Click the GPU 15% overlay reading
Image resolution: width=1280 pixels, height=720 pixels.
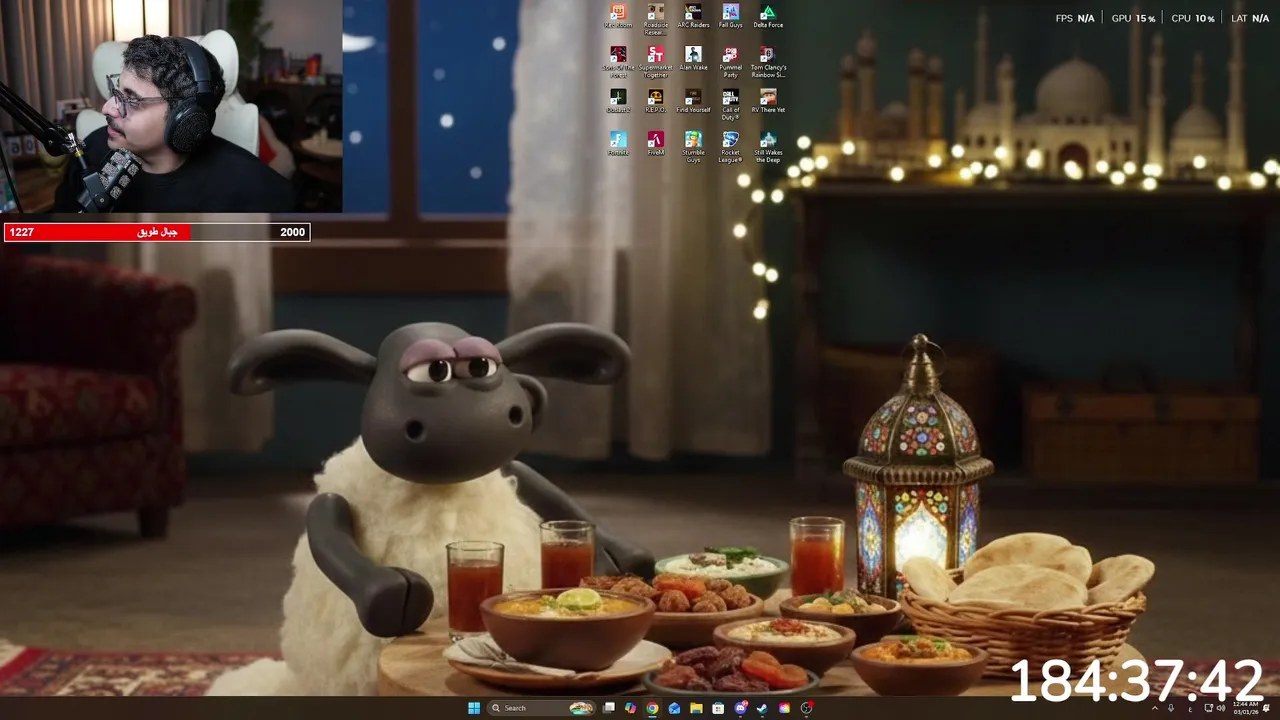[1133, 18]
